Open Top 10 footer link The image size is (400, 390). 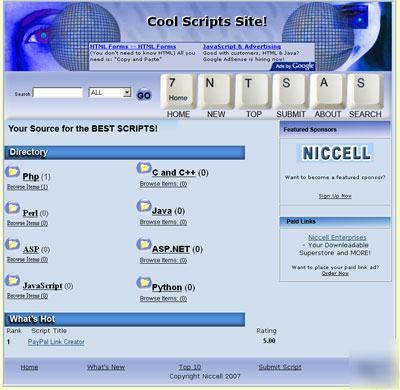[x=190, y=367]
